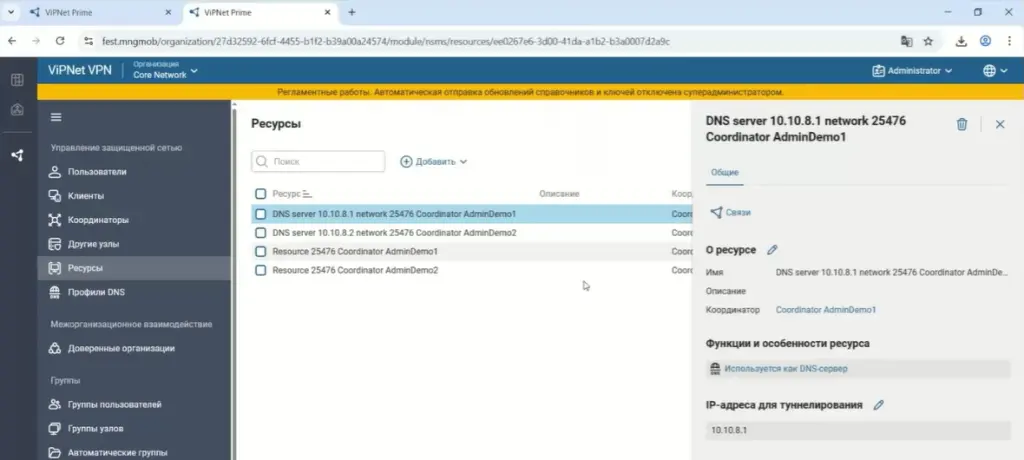Open Chrome three-dot menu
Viewport: 1024px width, 460px height.
point(1009,41)
